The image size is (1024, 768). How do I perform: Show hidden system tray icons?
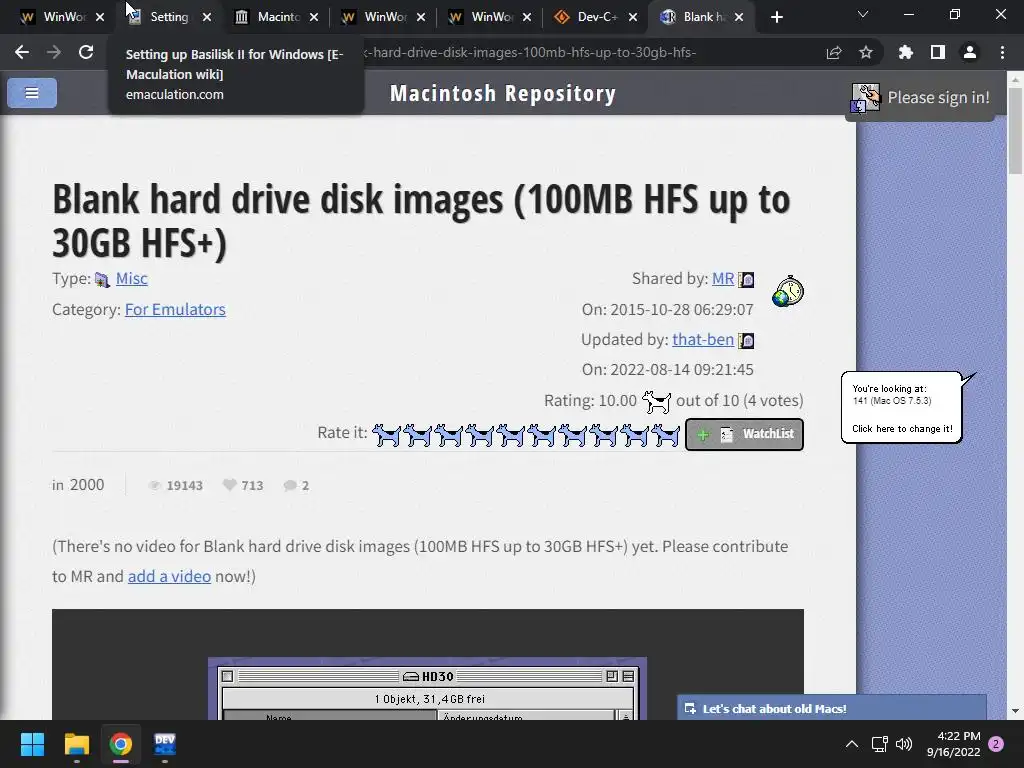click(852, 743)
